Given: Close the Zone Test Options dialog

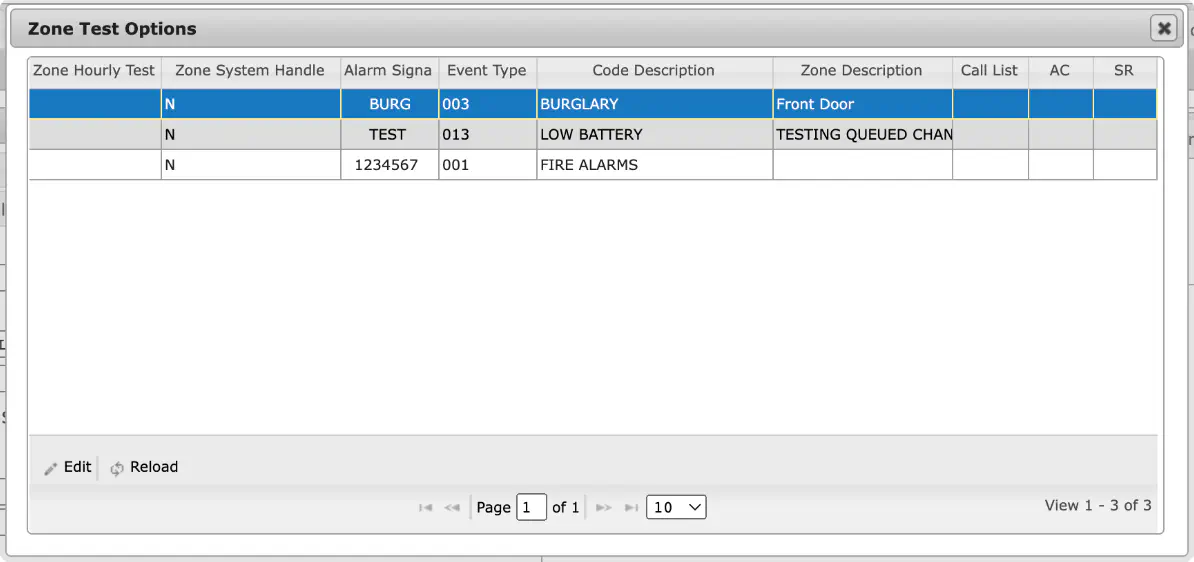Looking at the screenshot, I should pyautogui.click(x=1164, y=29).
